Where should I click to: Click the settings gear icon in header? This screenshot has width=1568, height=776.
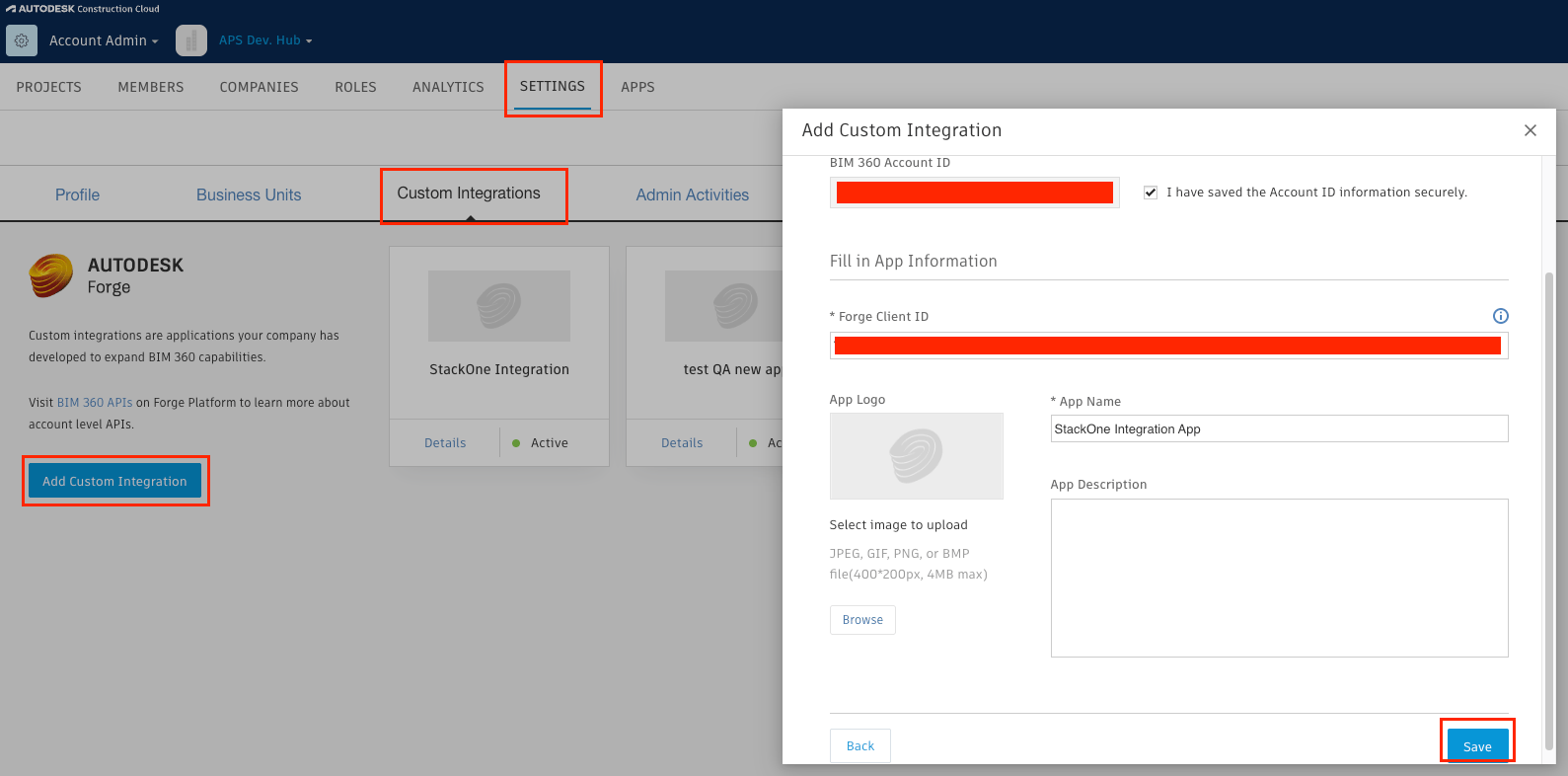coord(22,40)
